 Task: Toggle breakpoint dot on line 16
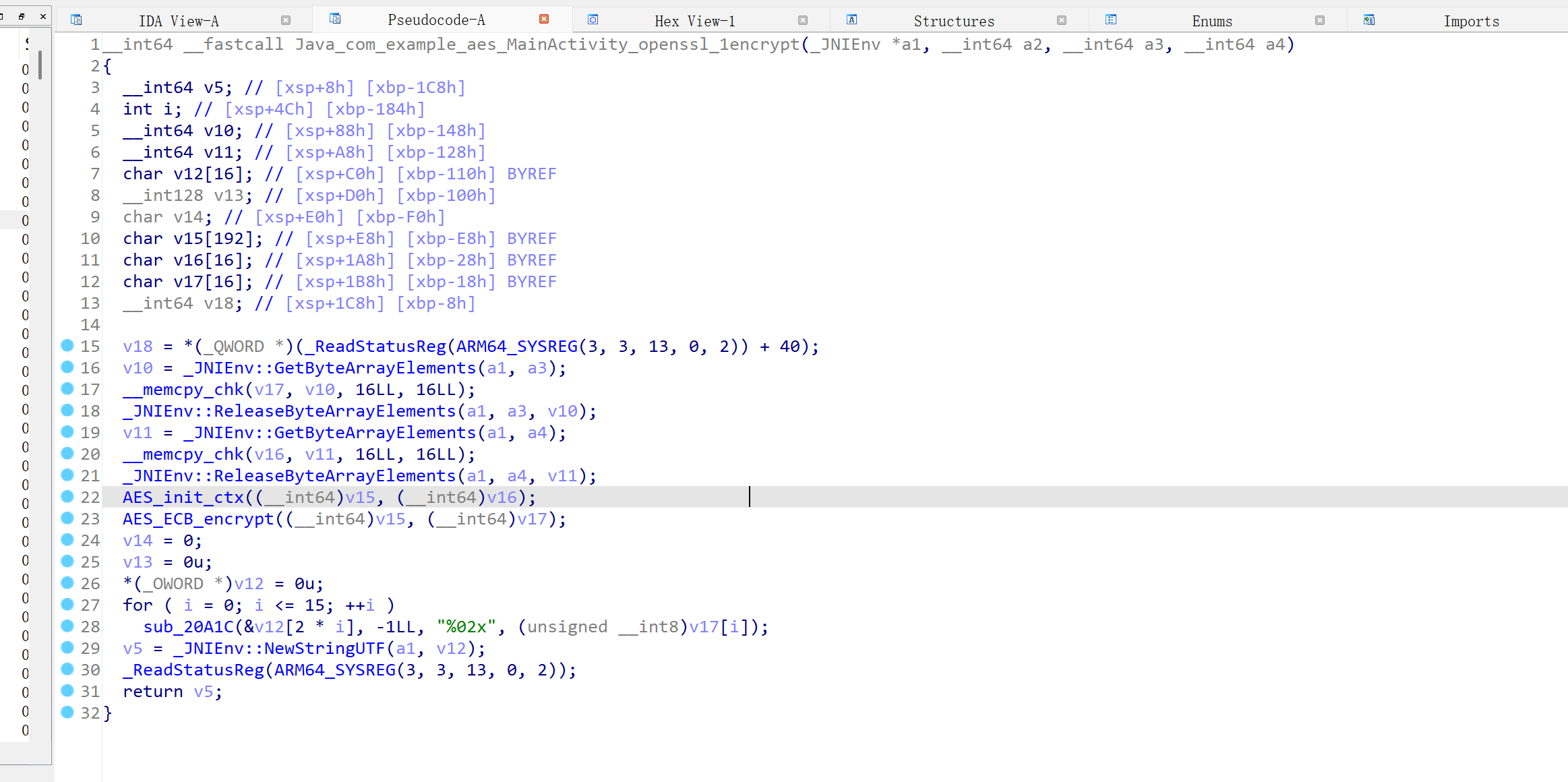pos(67,367)
